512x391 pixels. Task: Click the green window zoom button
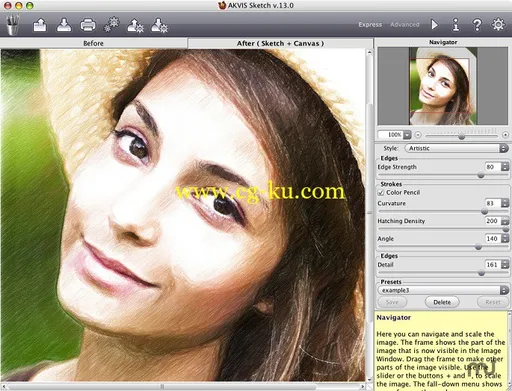click(x=29, y=6)
